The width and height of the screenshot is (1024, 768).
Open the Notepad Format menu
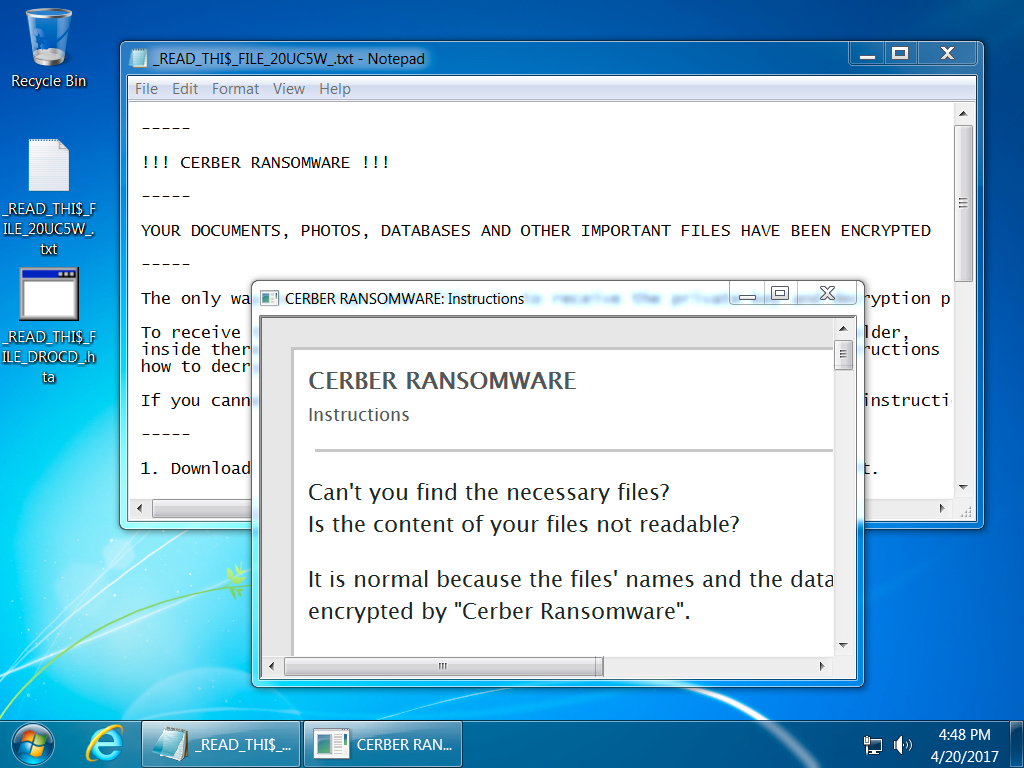pyautogui.click(x=235, y=89)
